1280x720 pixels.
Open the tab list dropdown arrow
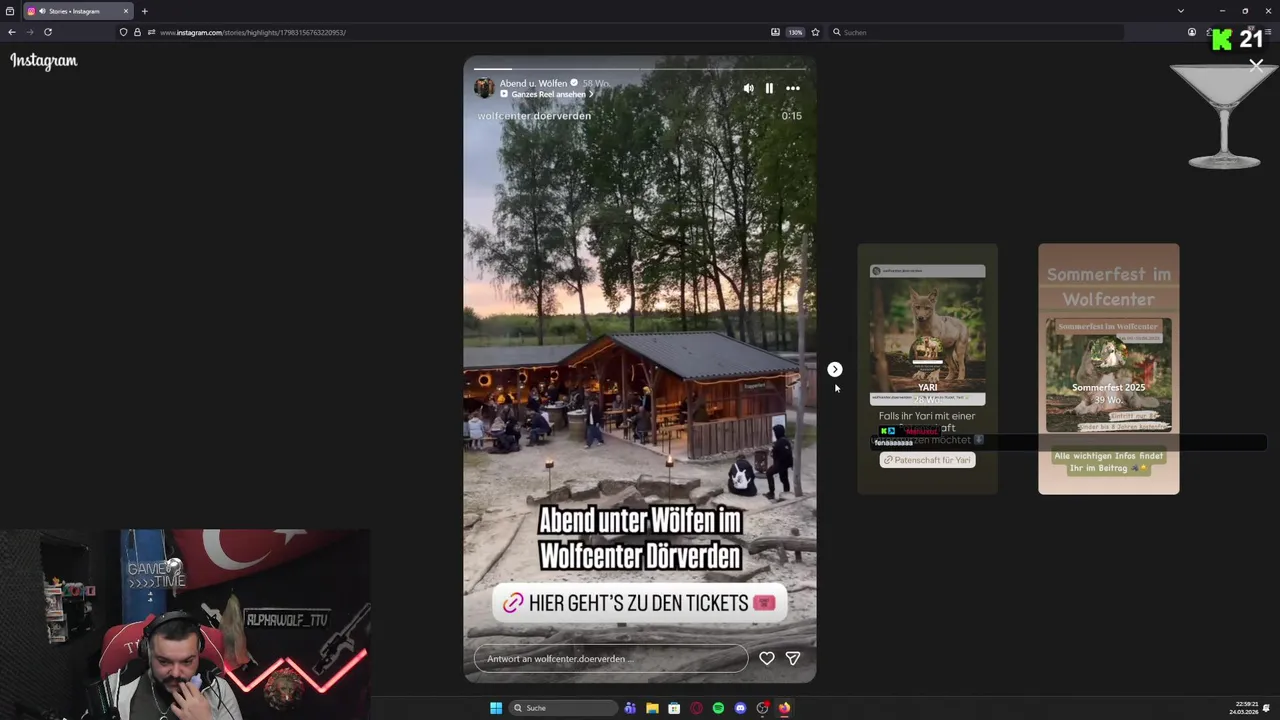[x=1180, y=11]
